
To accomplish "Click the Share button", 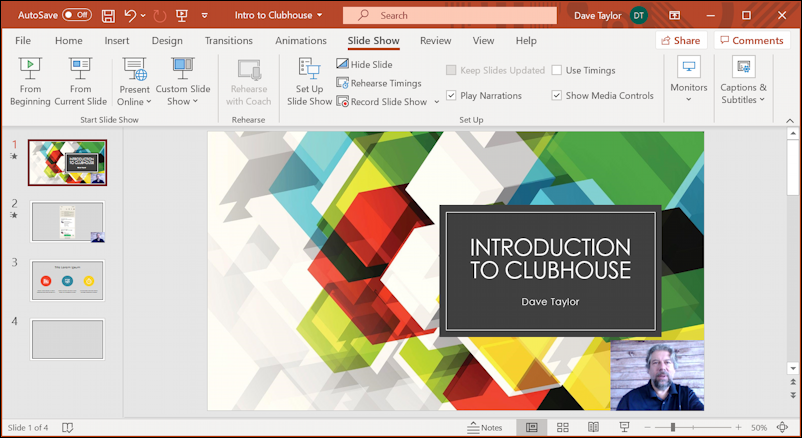I will (x=681, y=40).
